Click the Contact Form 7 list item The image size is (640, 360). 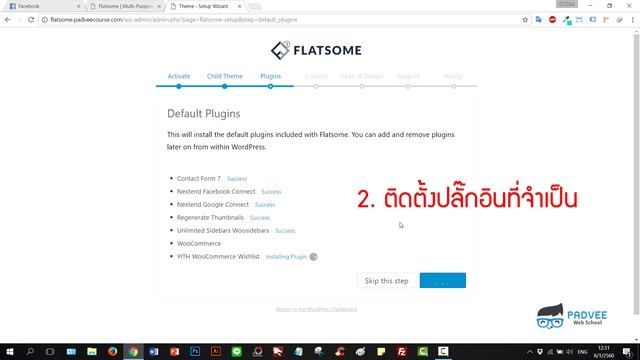[x=199, y=178]
